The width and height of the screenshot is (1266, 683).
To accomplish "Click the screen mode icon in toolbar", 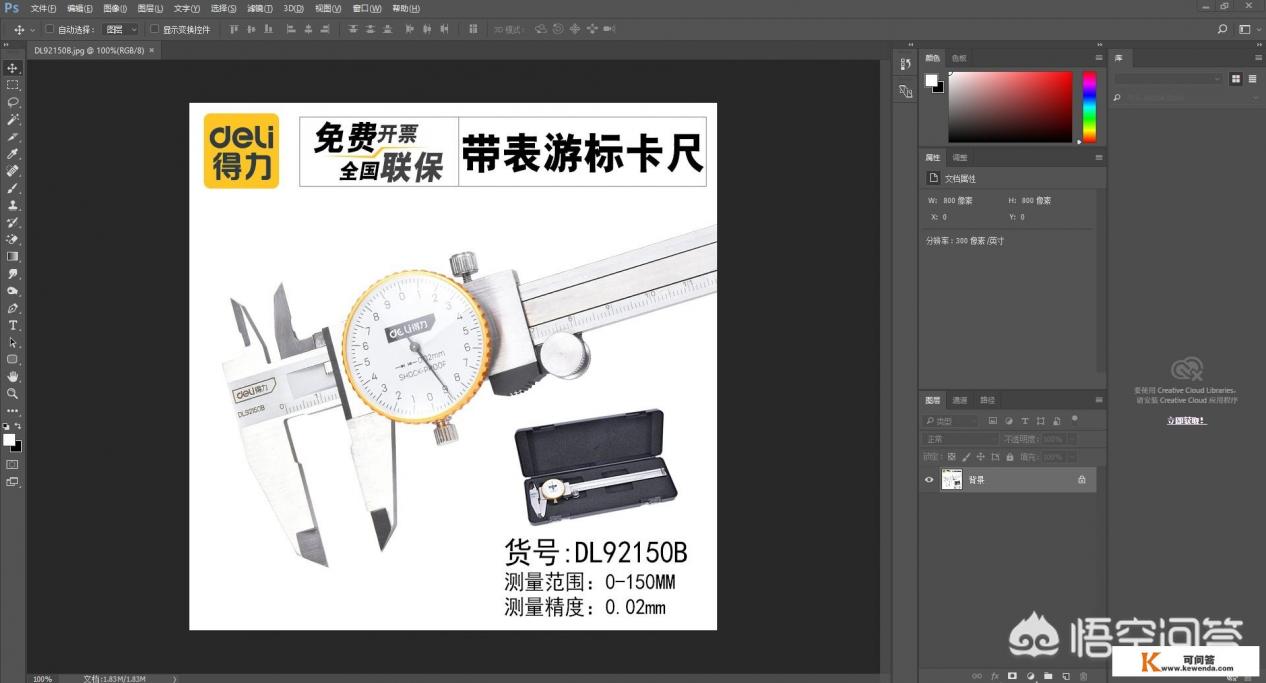I will 13,481.
